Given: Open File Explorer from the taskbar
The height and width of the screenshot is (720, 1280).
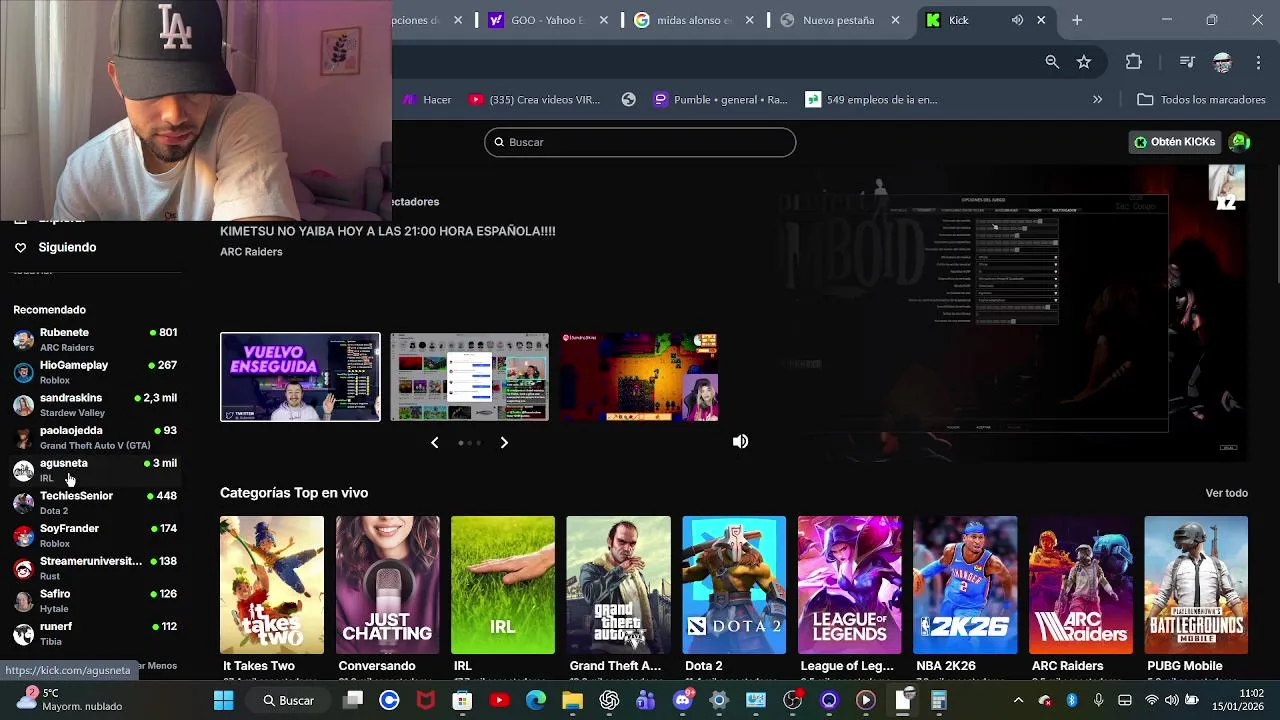Looking at the screenshot, I should [x=572, y=701].
